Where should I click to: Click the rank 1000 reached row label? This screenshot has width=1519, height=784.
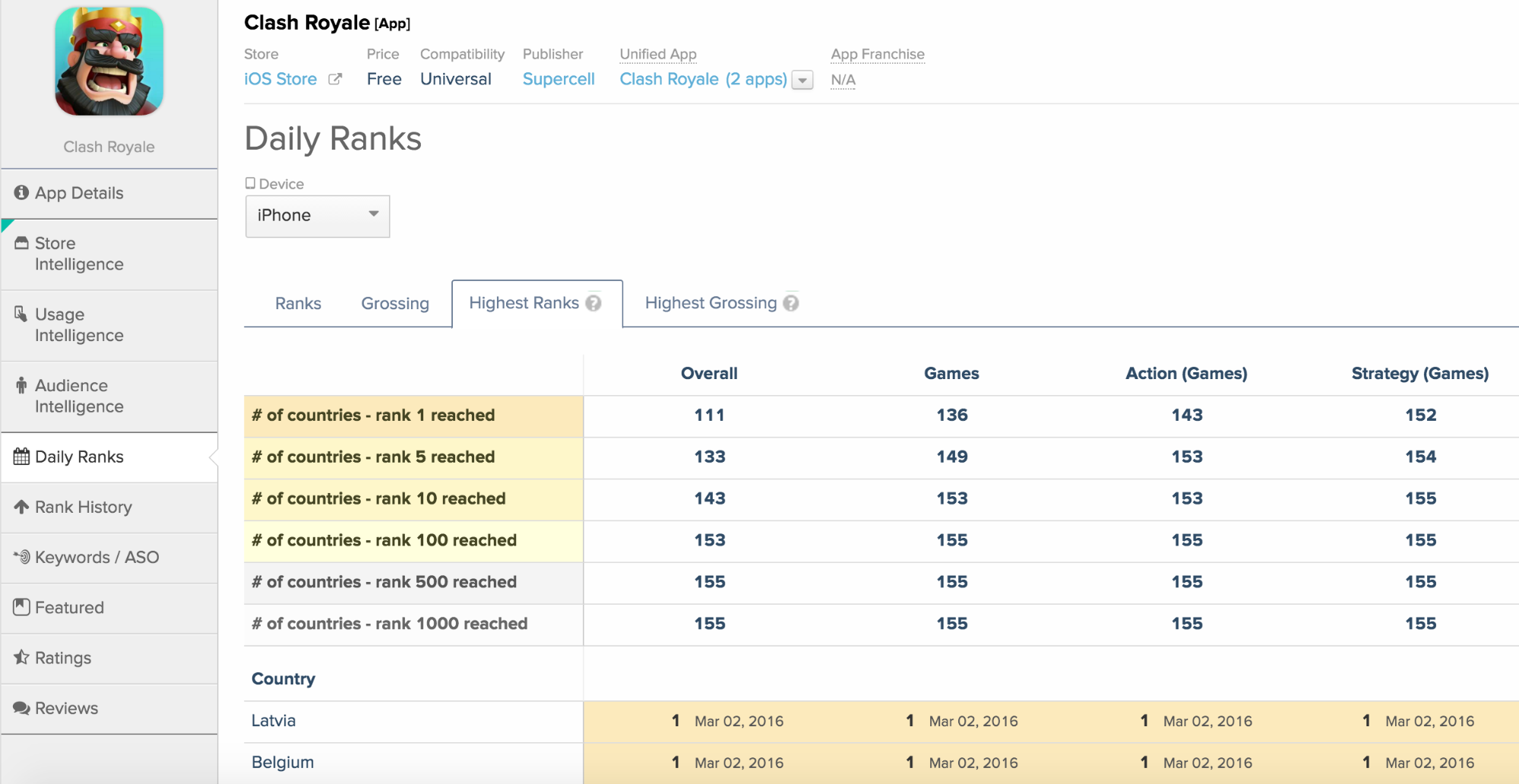[x=413, y=624]
